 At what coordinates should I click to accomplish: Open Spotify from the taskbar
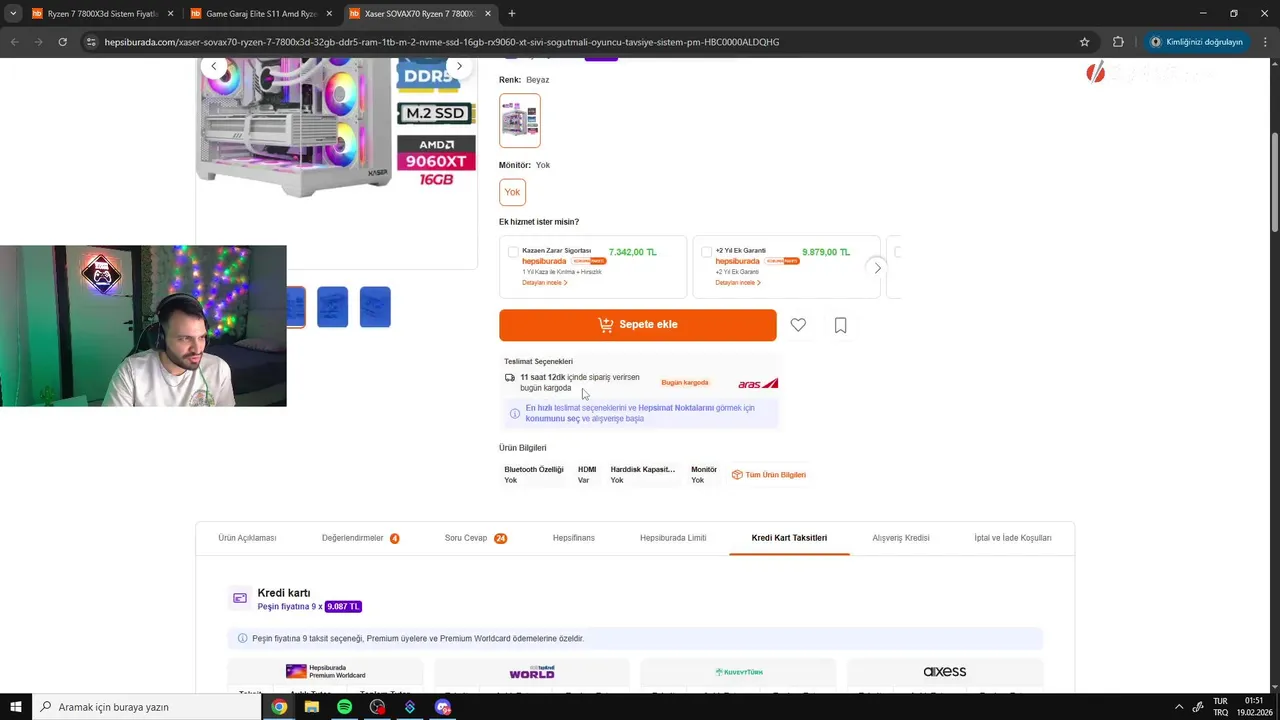pyautogui.click(x=344, y=707)
